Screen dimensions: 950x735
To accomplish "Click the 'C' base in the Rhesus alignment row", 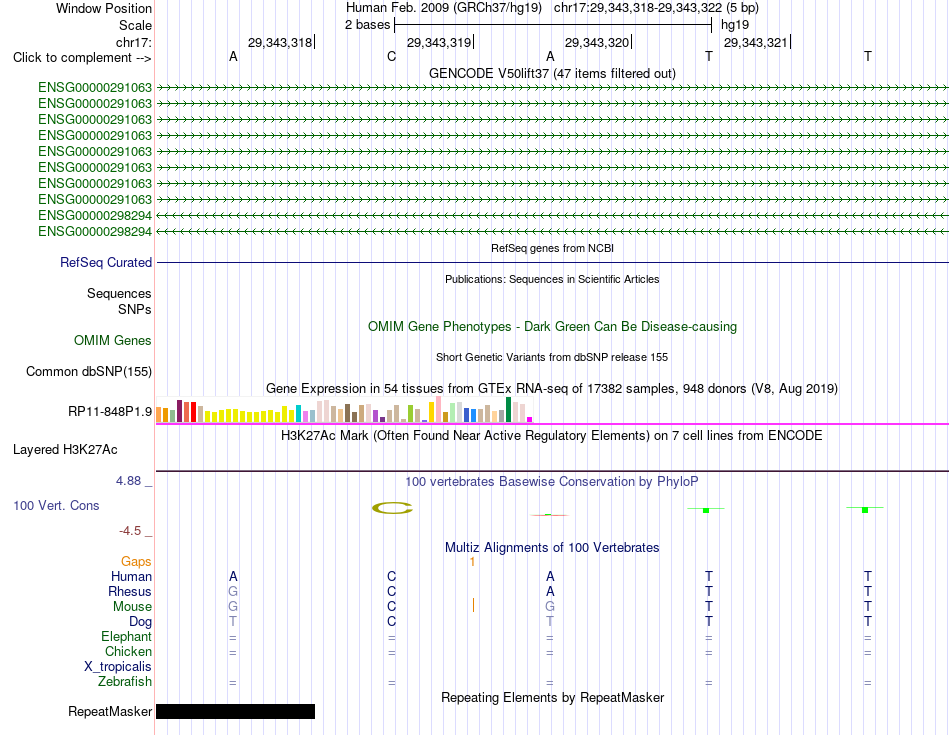I will [x=391, y=591].
